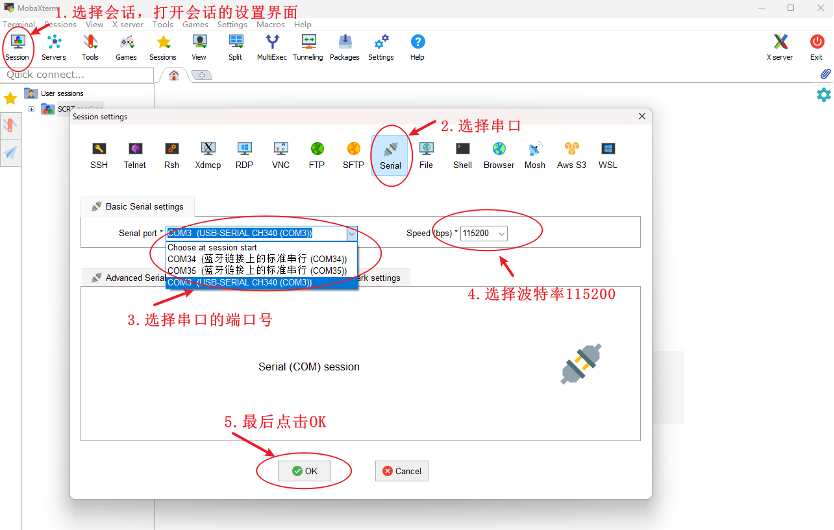Select SFTP session type
The height and width of the screenshot is (530, 834).
(x=353, y=155)
